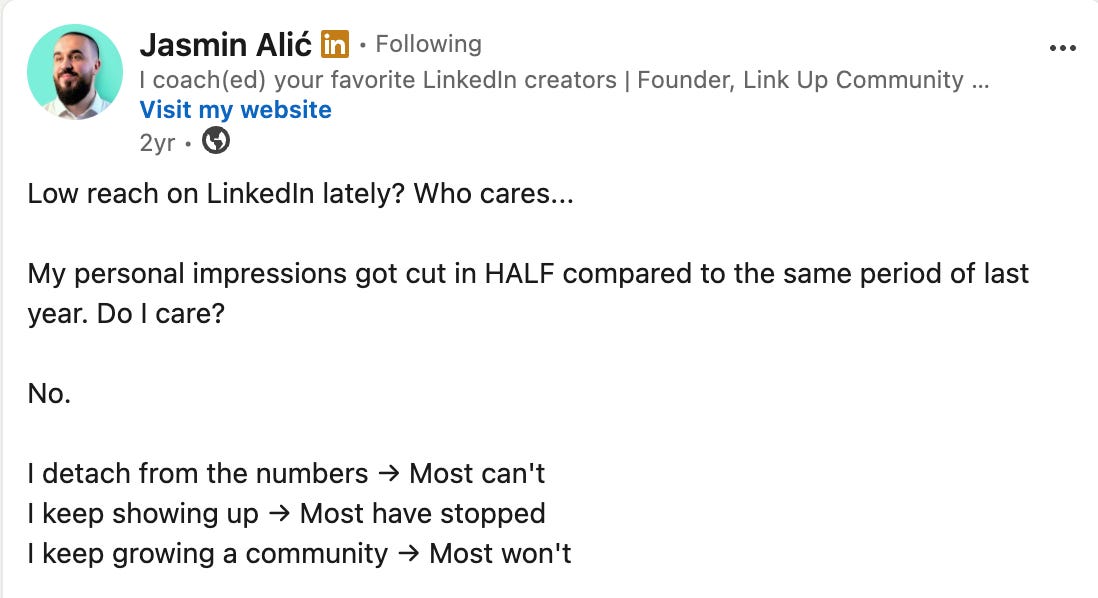The width and height of the screenshot is (1098, 598).
Task: Click the I keep growing a community text
Action: coord(207,554)
